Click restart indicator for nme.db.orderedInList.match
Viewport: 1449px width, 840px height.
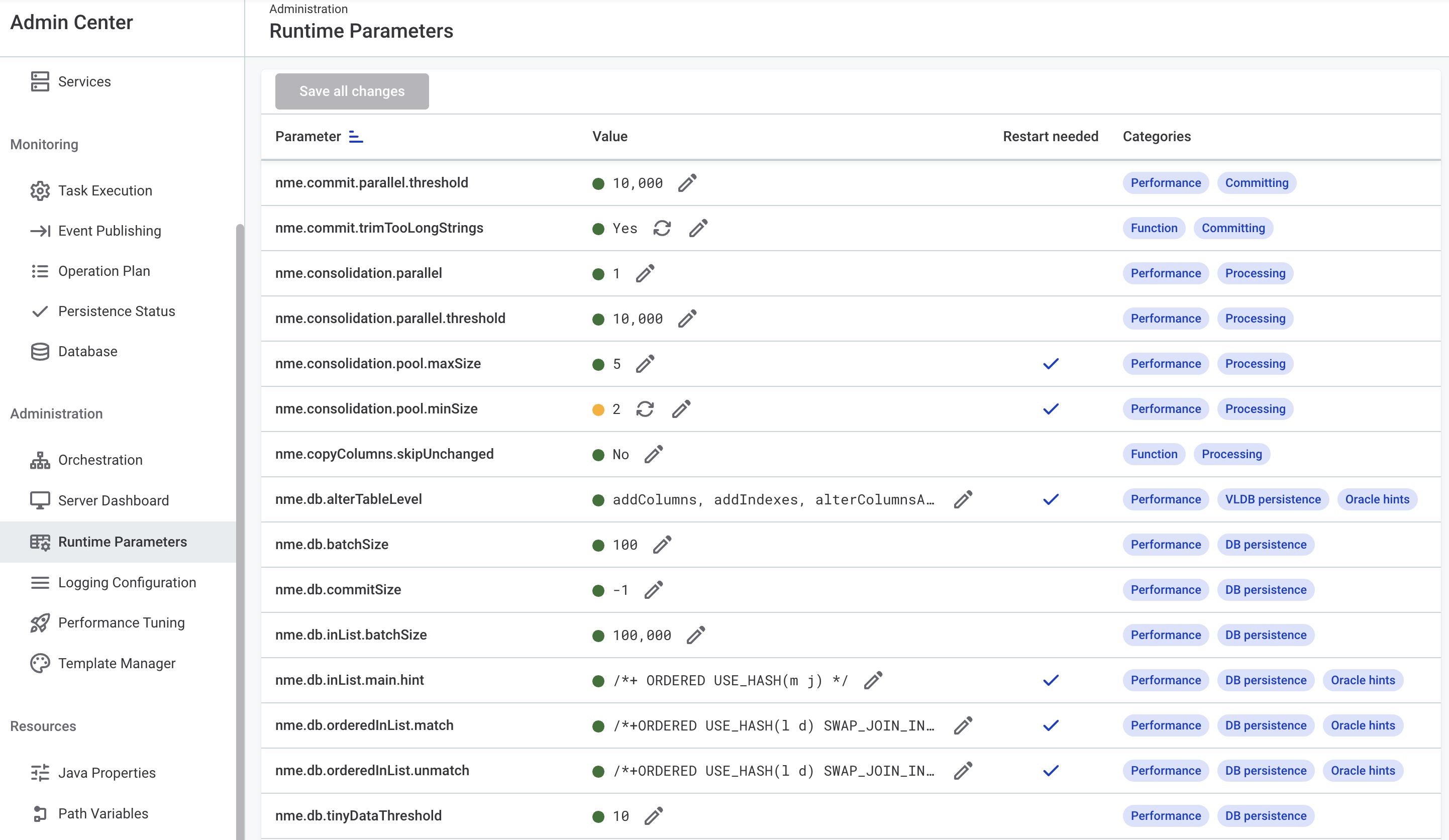[x=1051, y=725]
